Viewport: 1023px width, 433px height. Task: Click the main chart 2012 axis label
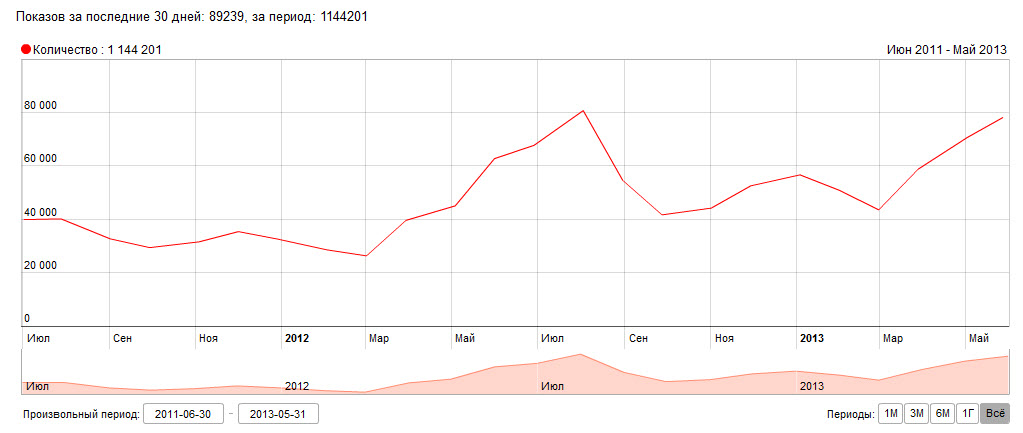coord(298,338)
